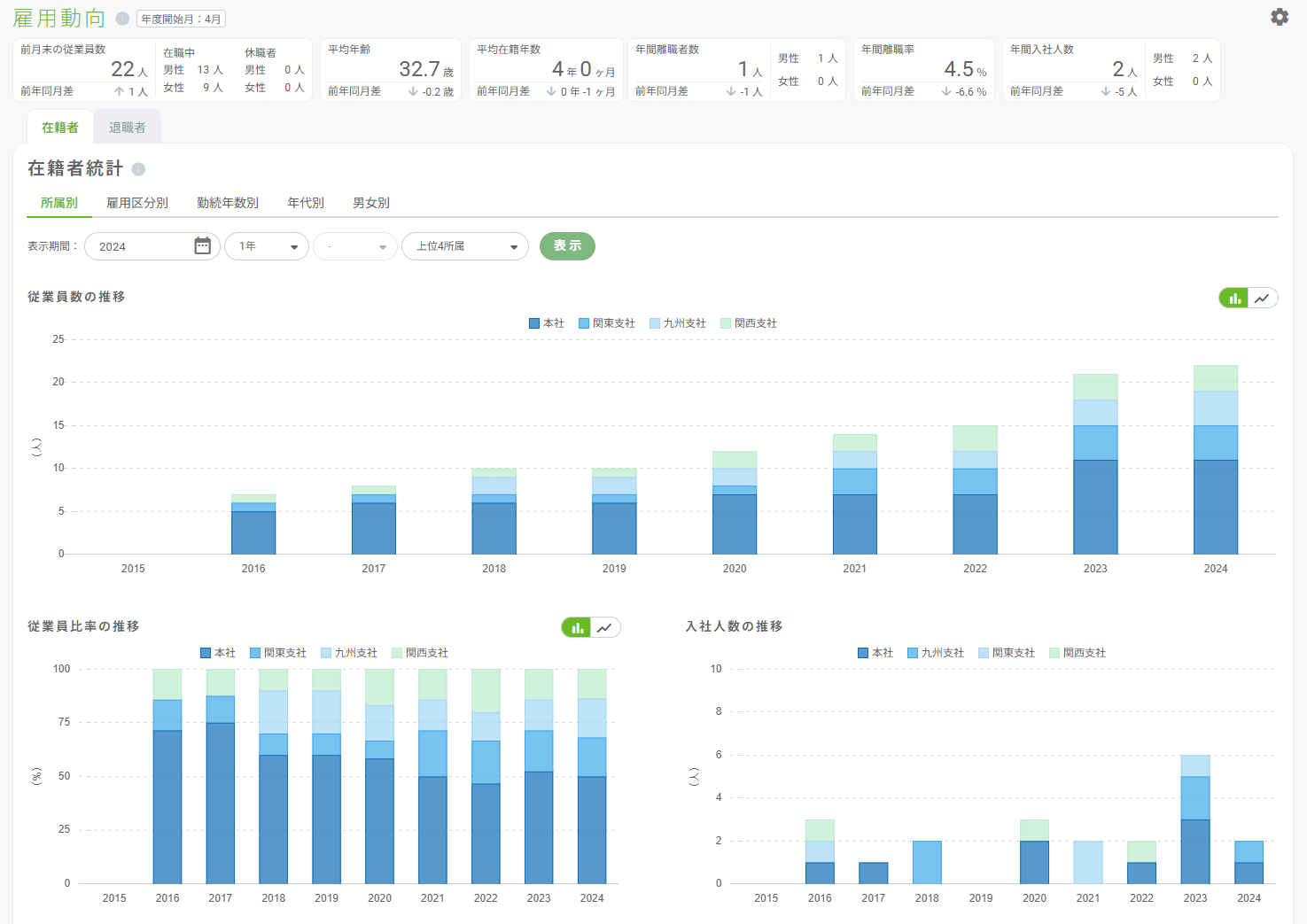Click info icon next to 在籍者統計

click(x=138, y=169)
